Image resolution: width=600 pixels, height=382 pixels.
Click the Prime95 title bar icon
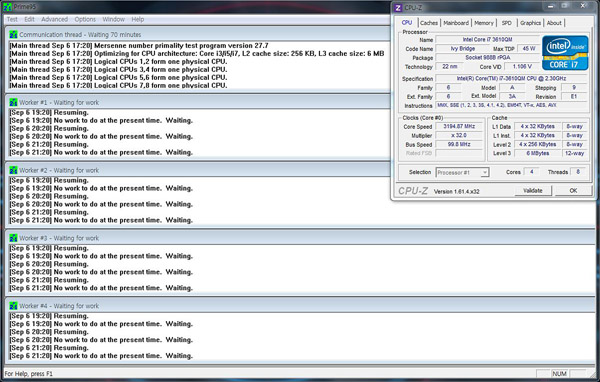click(x=7, y=7)
